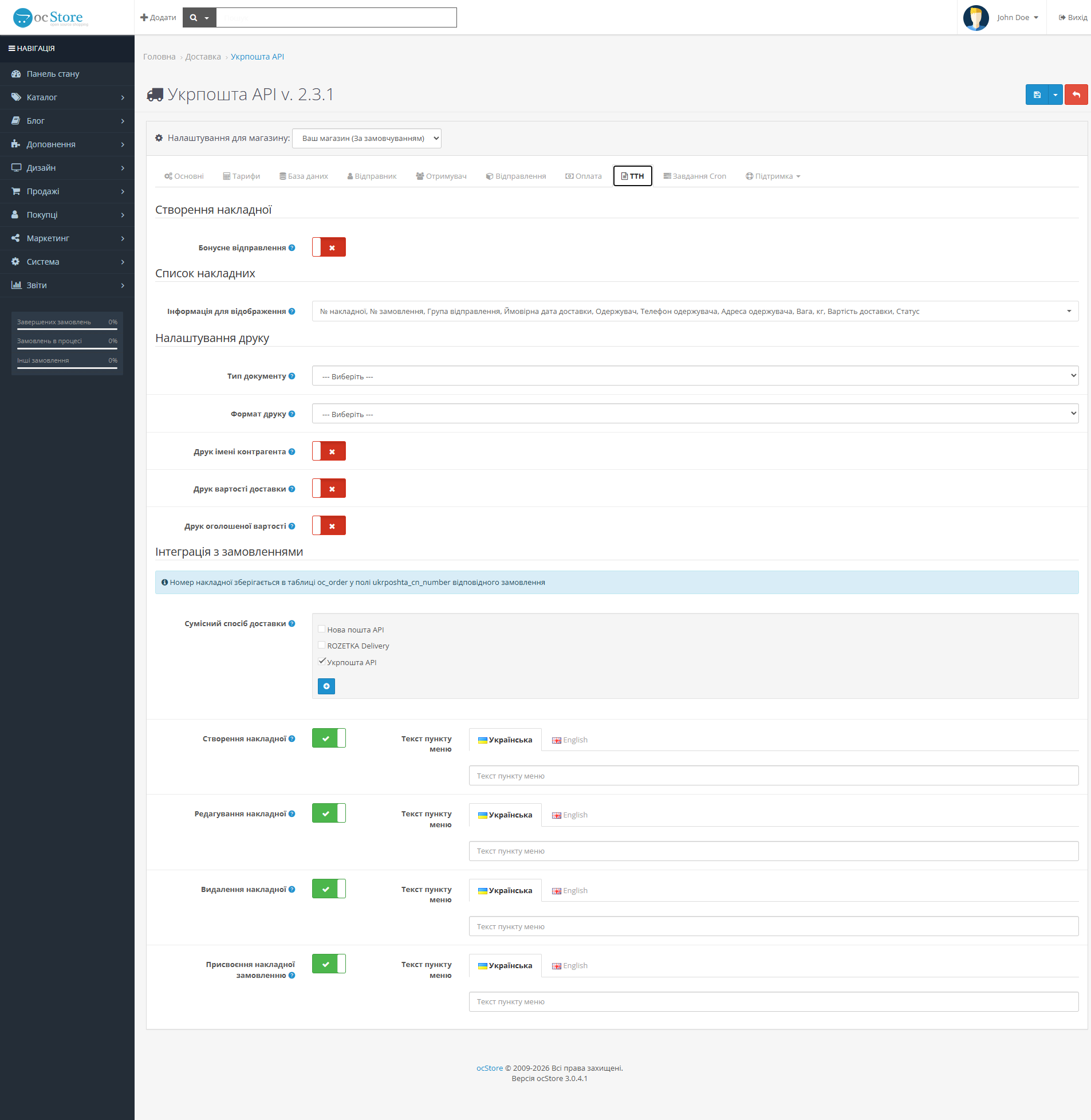Click John Doe avatar image

pyautogui.click(x=976, y=17)
